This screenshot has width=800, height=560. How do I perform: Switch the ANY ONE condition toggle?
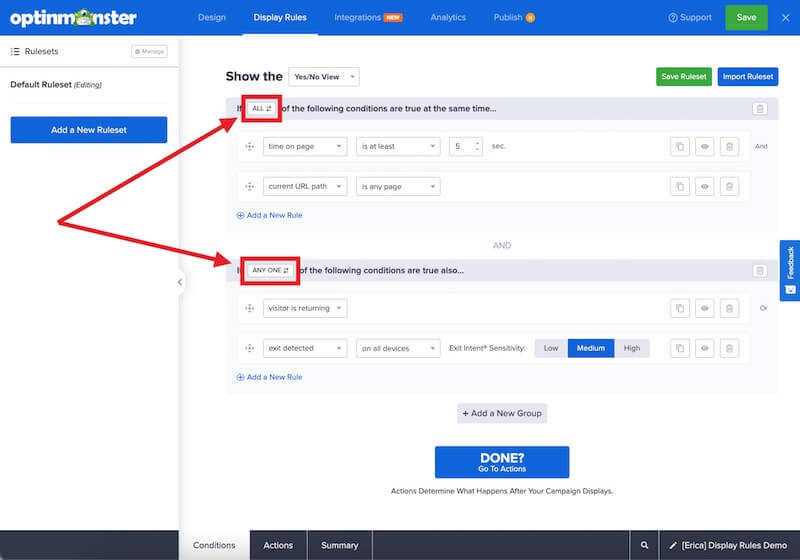pos(270,270)
